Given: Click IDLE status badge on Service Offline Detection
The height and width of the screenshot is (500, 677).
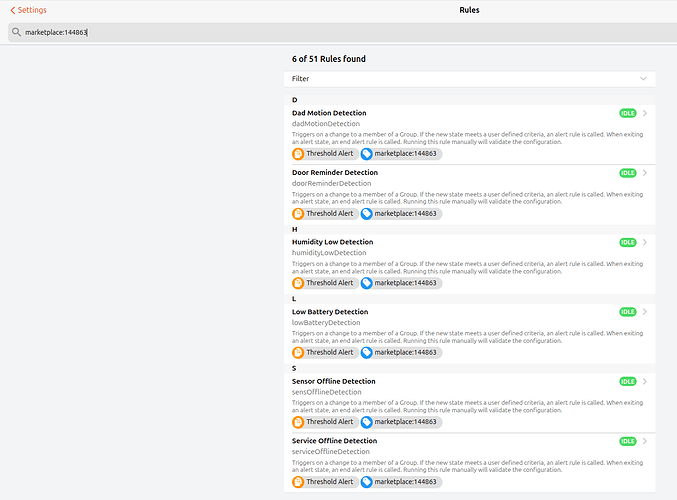Looking at the screenshot, I should pyautogui.click(x=627, y=441).
